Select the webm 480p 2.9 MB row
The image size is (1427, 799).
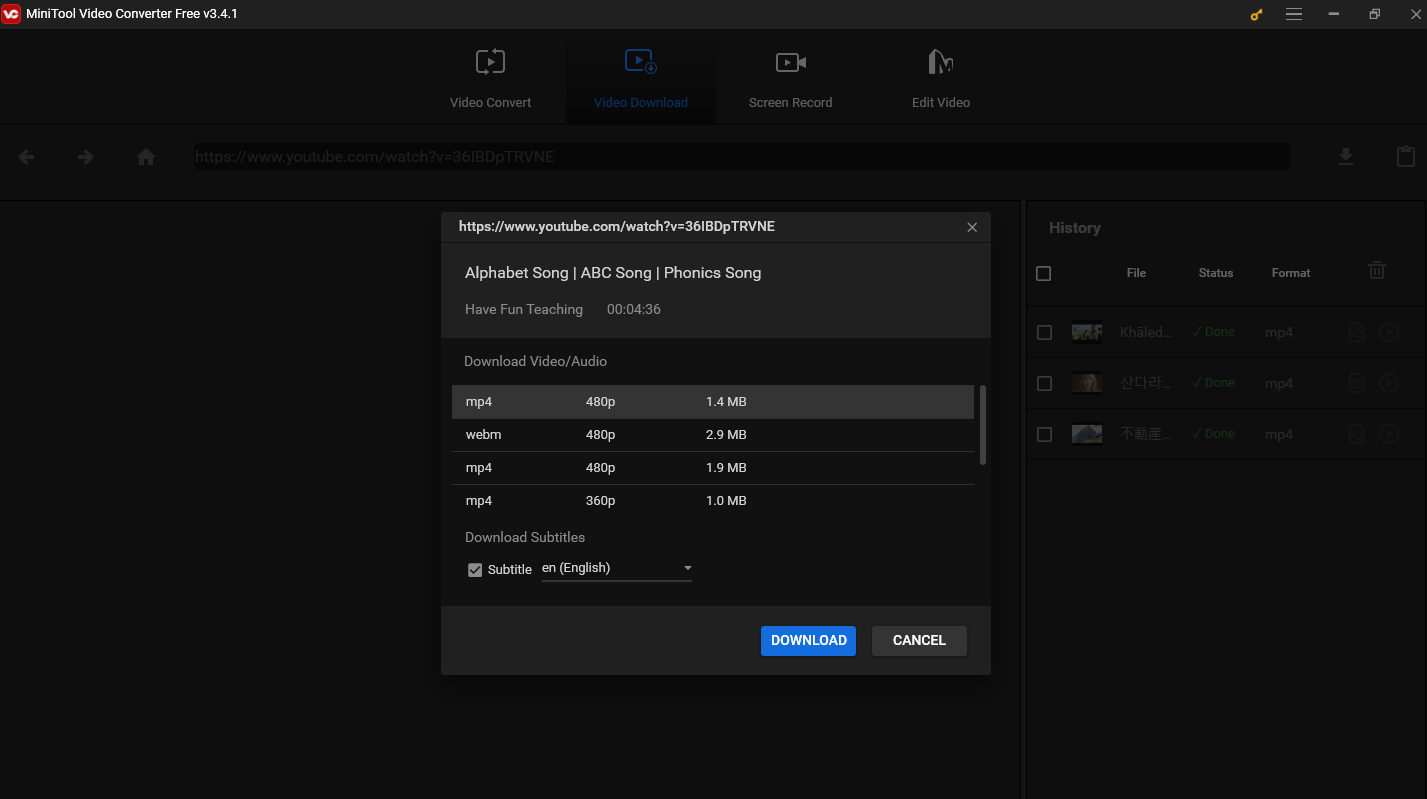coord(713,435)
